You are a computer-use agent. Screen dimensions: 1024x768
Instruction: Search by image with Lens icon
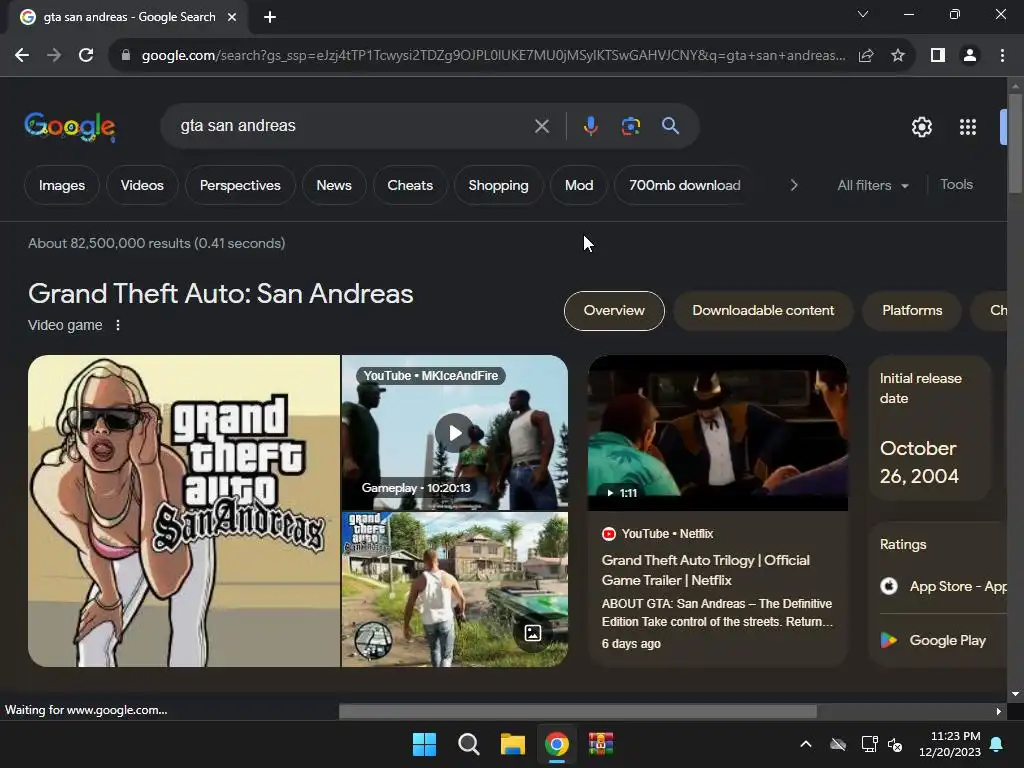coord(630,125)
